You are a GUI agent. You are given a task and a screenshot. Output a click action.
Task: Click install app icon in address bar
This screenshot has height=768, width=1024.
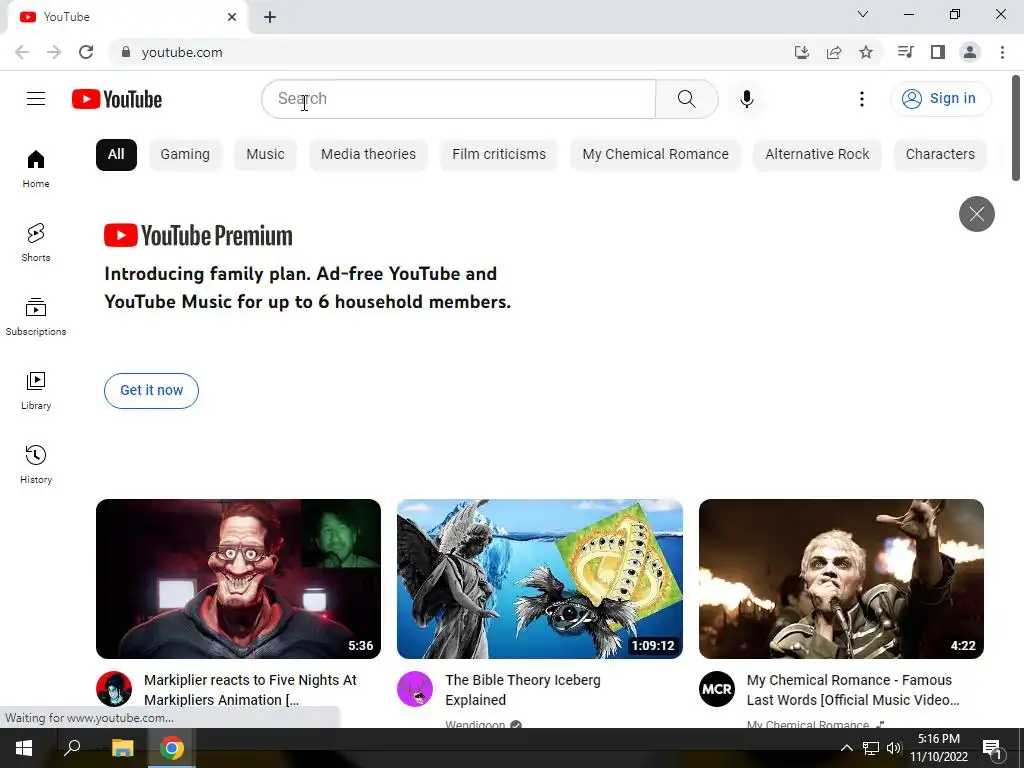click(802, 52)
